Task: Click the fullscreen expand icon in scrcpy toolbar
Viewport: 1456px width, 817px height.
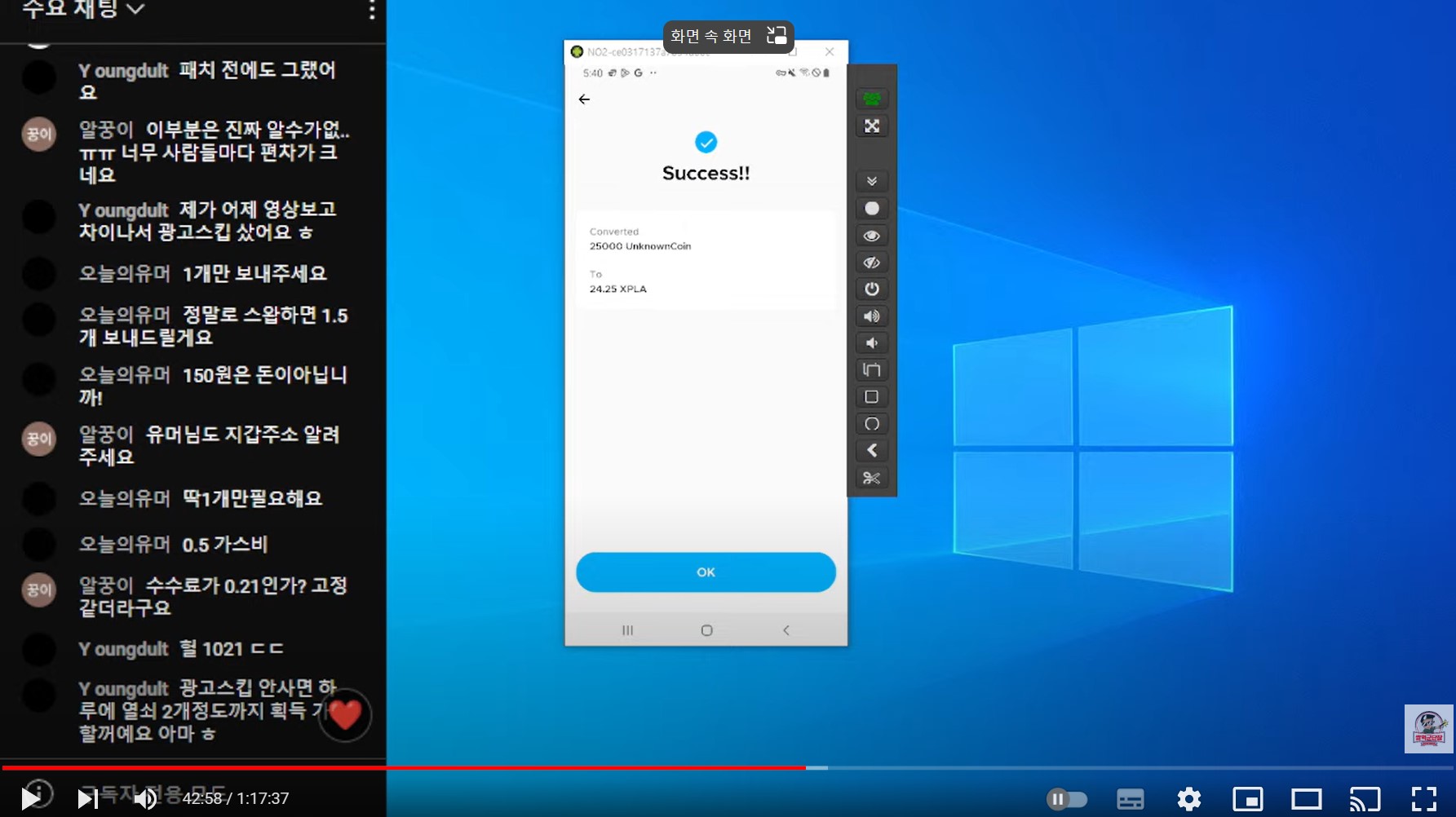Action: 871,126
